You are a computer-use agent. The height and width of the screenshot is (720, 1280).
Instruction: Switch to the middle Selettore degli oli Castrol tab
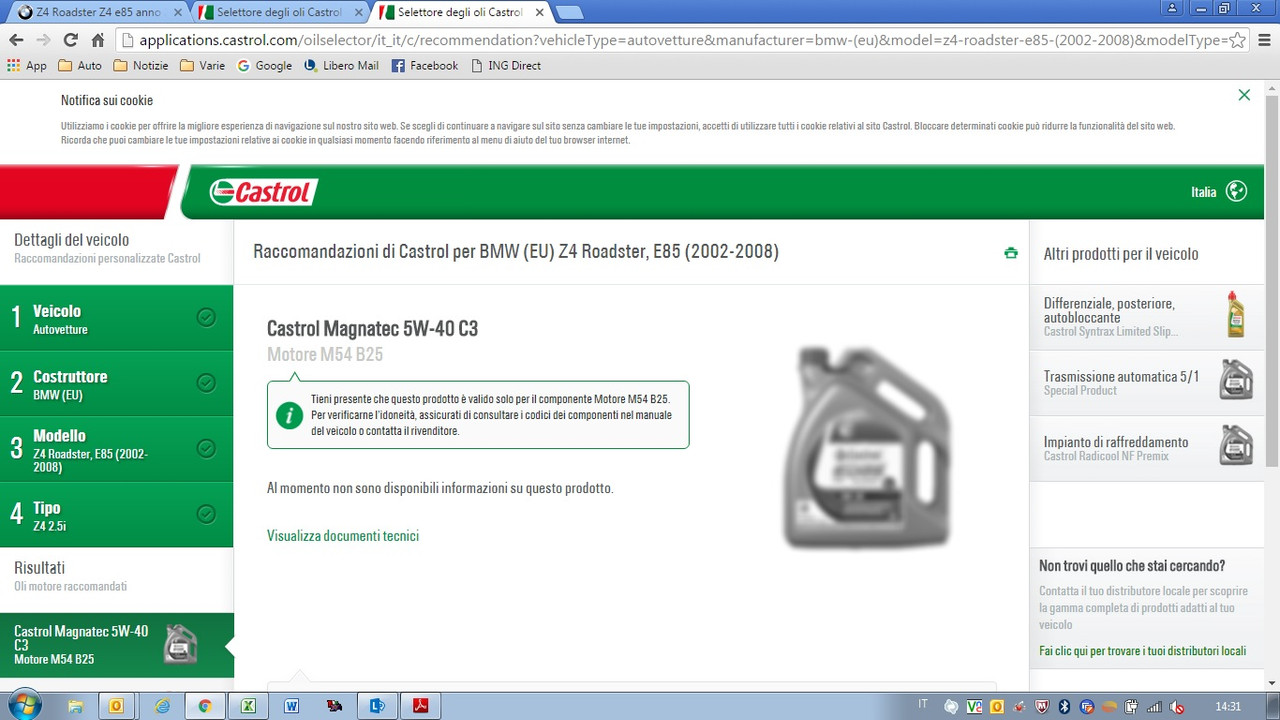pos(279,12)
